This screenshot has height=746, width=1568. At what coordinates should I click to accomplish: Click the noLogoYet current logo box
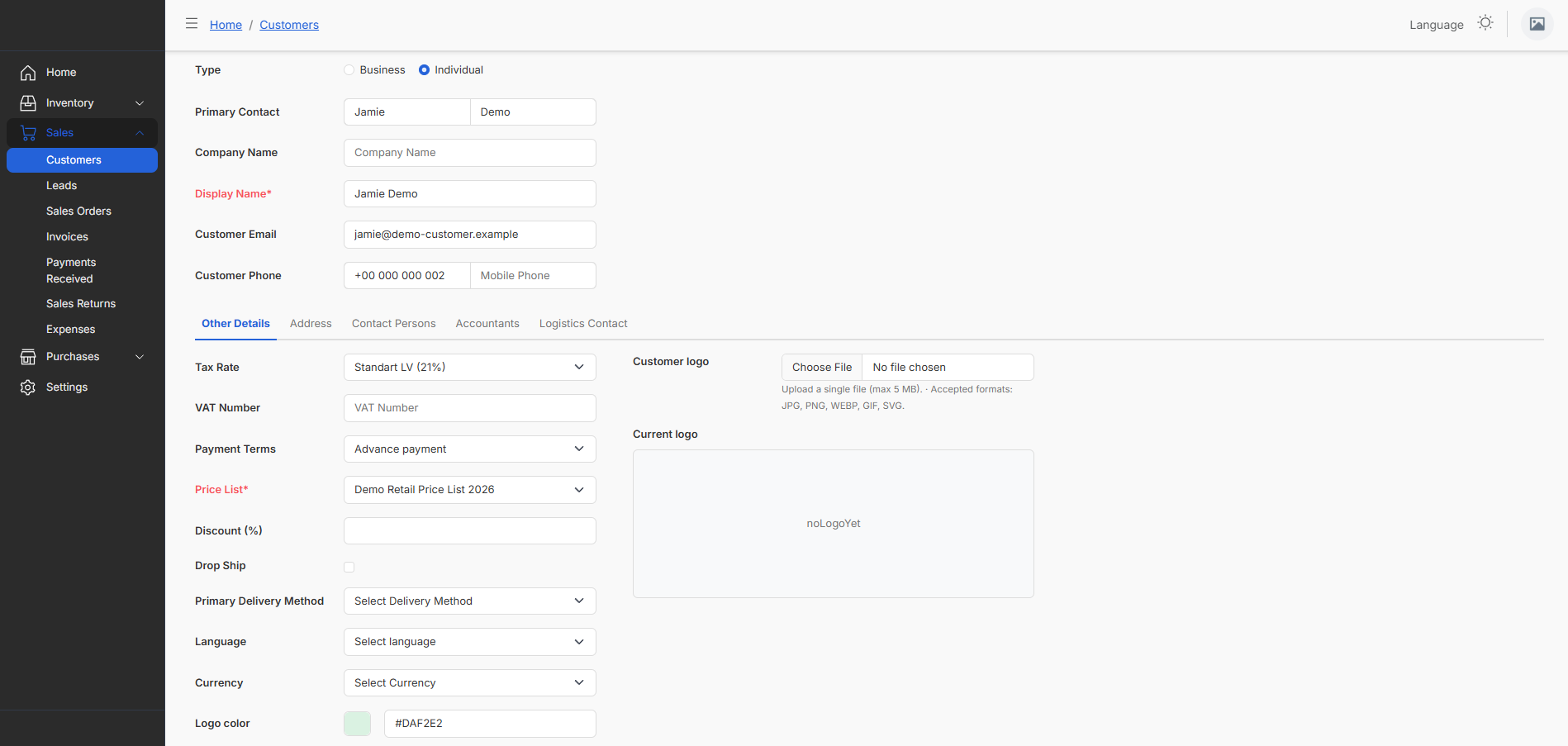coord(834,524)
